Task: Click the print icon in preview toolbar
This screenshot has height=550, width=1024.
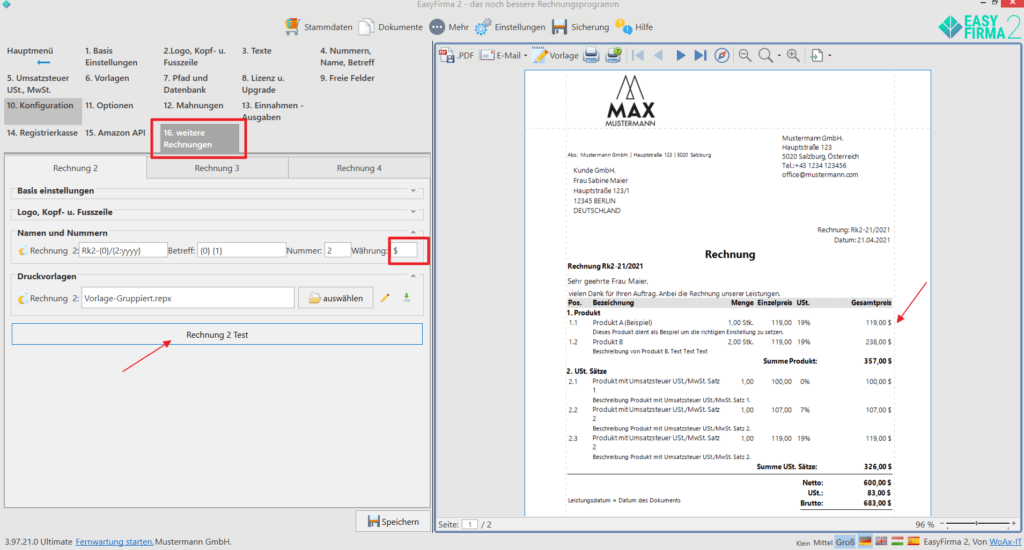Action: 592,56
